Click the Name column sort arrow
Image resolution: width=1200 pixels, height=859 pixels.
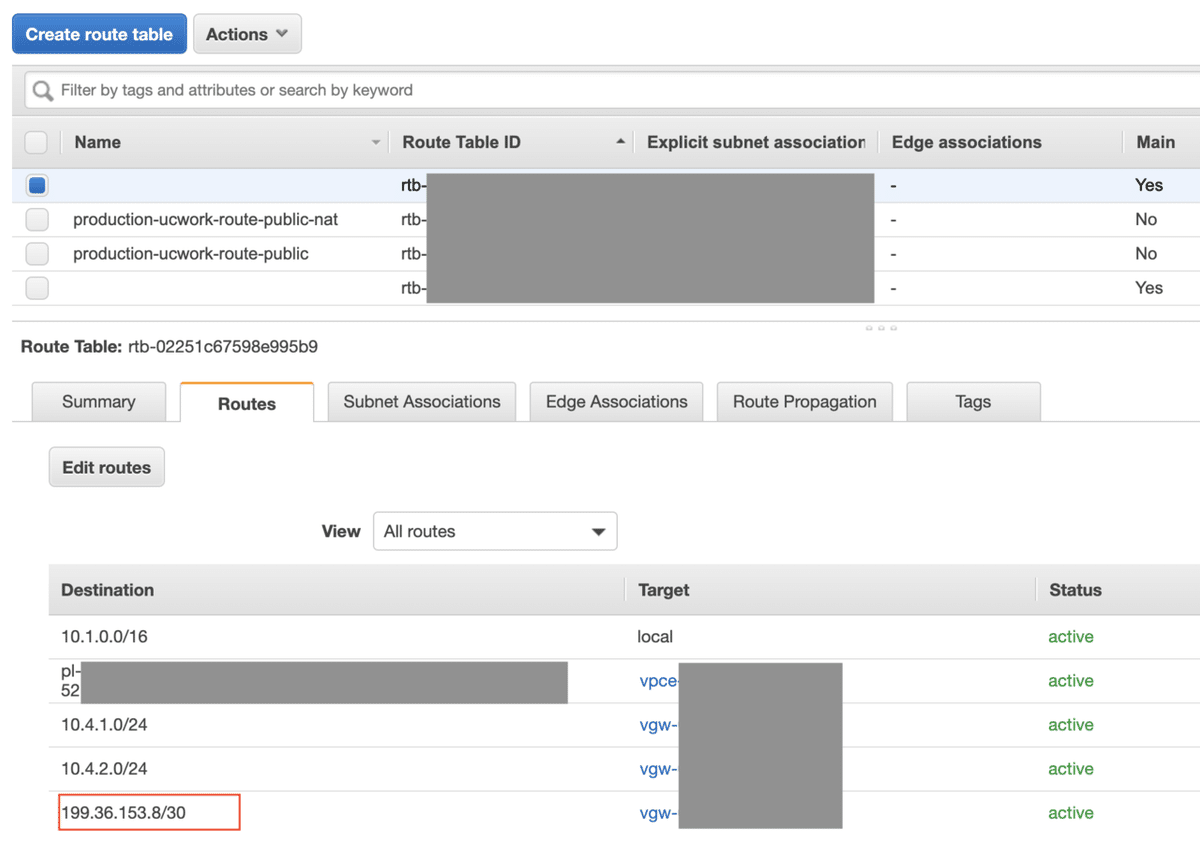click(x=376, y=143)
